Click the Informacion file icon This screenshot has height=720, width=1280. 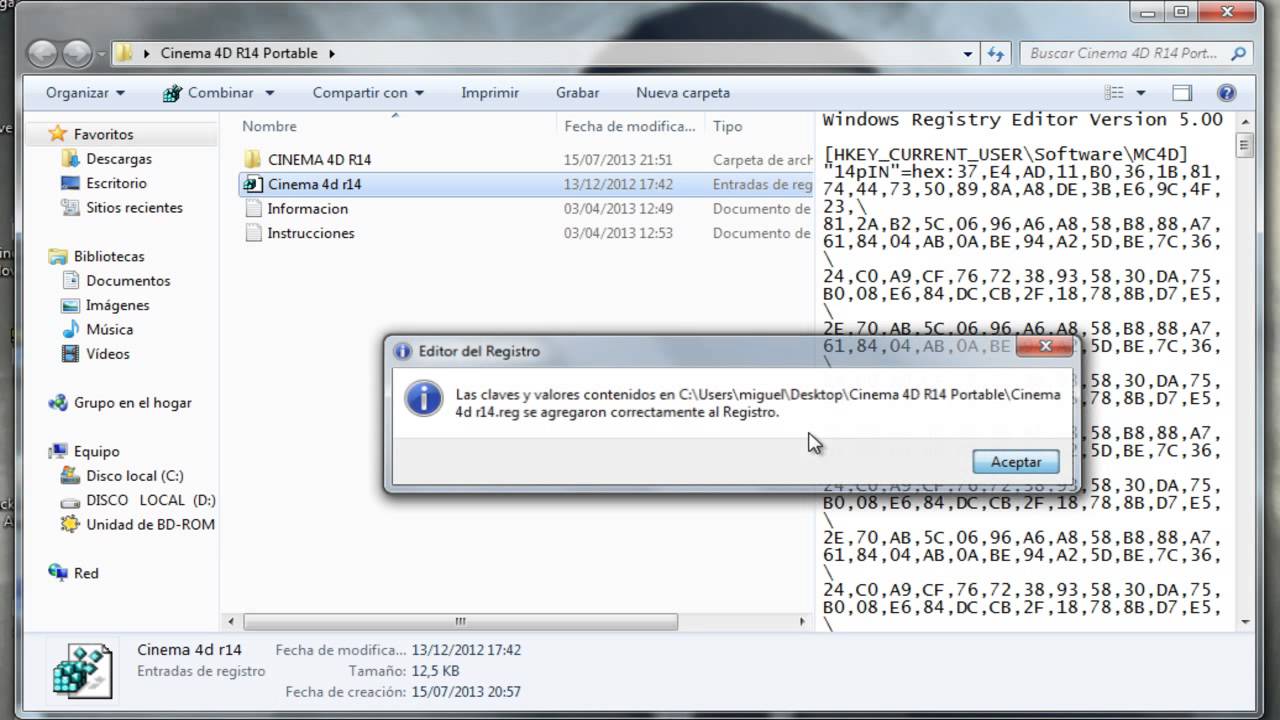252,208
